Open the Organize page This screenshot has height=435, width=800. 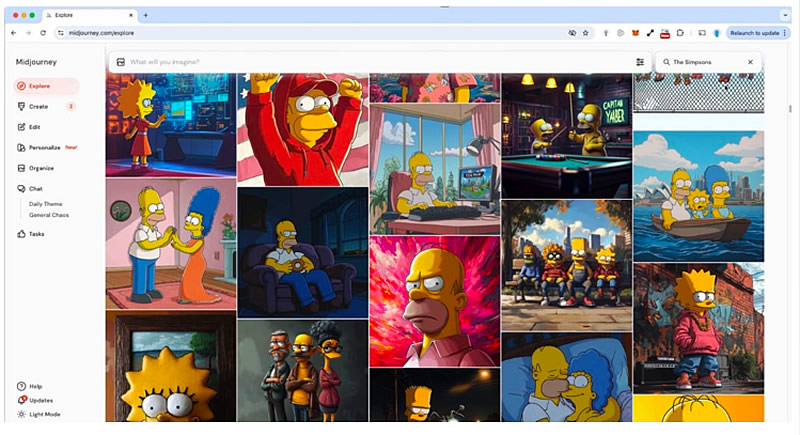[41, 168]
